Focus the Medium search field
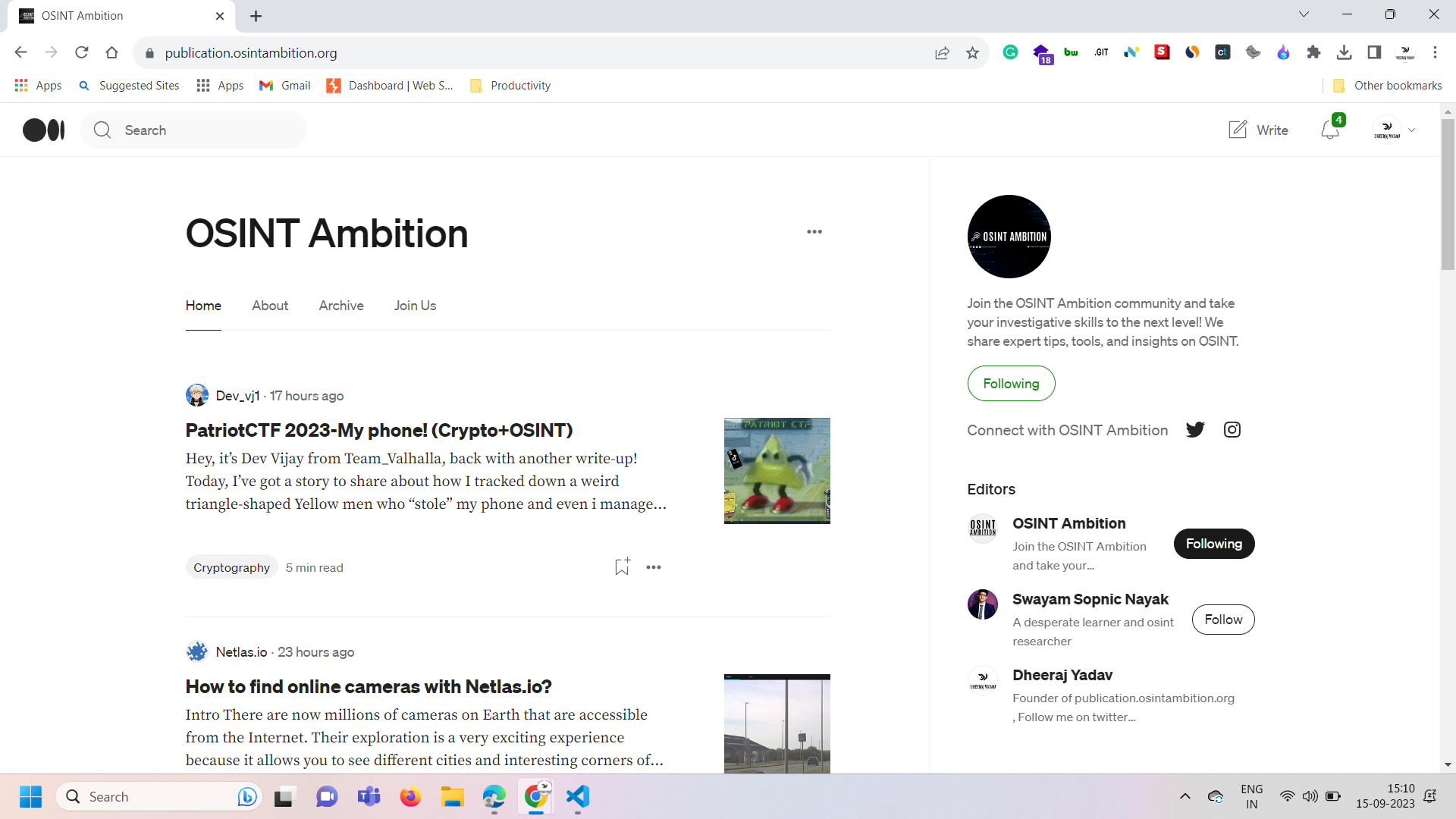Image resolution: width=1456 pixels, height=819 pixels. point(193,130)
